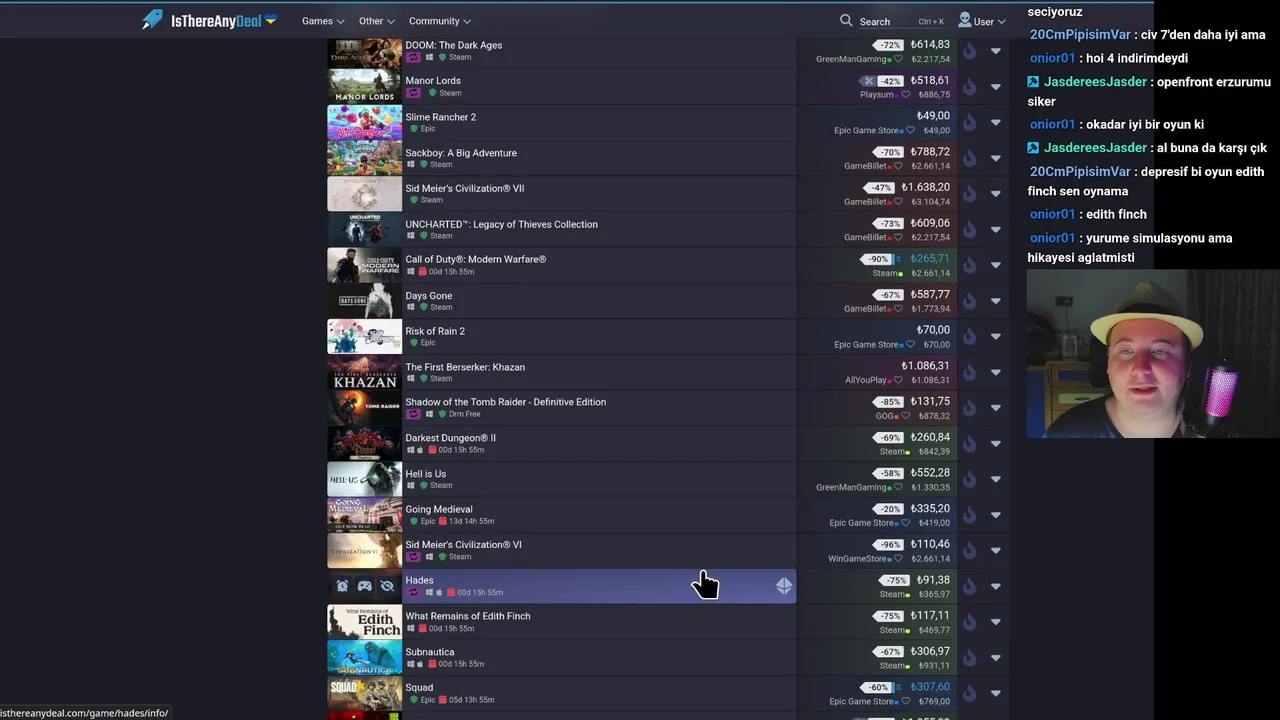This screenshot has height=720, width=1280.
Task: Click the ₺265,71 Steam price for Call of Duty
Action: coord(929,259)
